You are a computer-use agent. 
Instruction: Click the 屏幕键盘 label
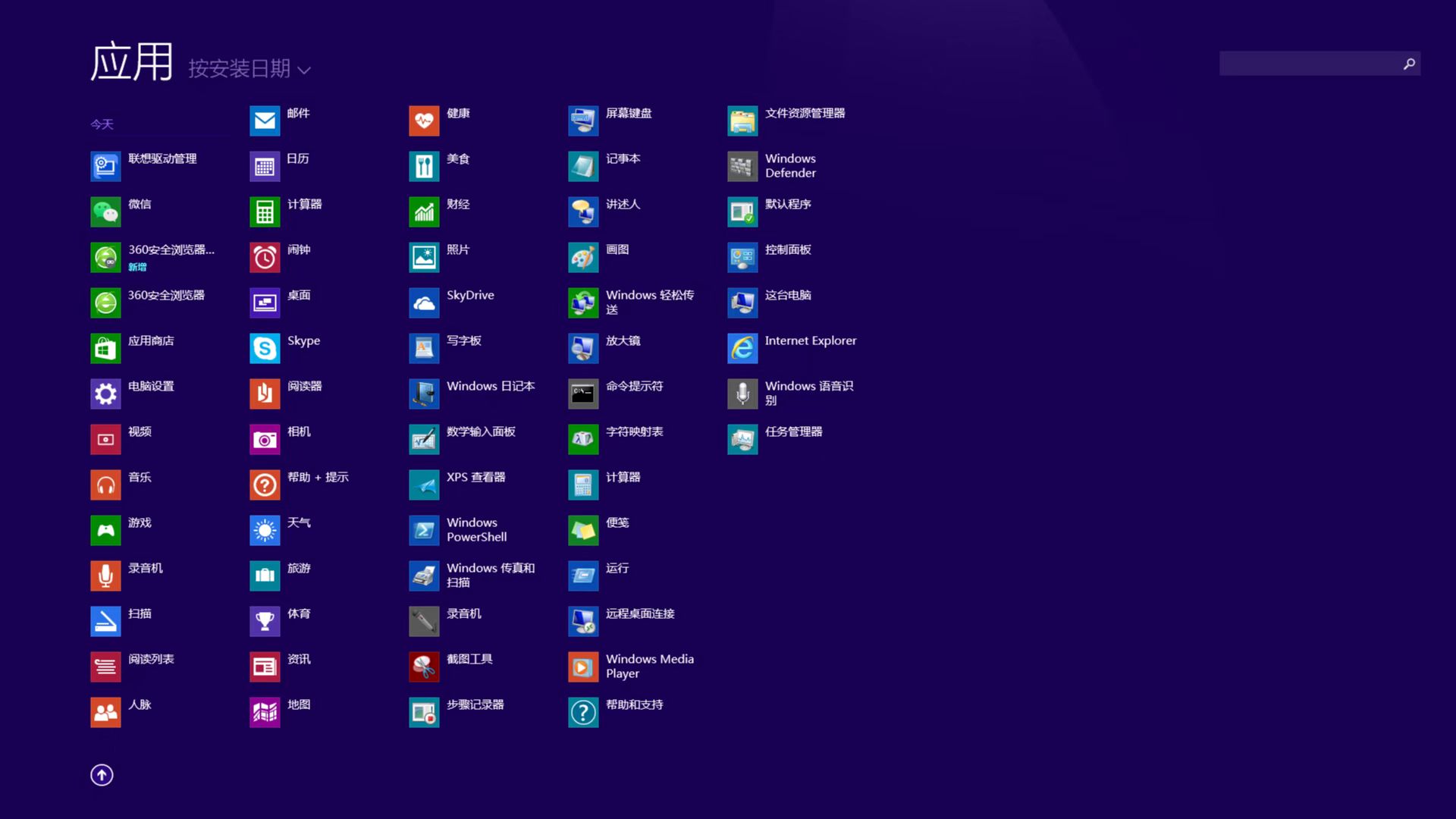point(629,113)
